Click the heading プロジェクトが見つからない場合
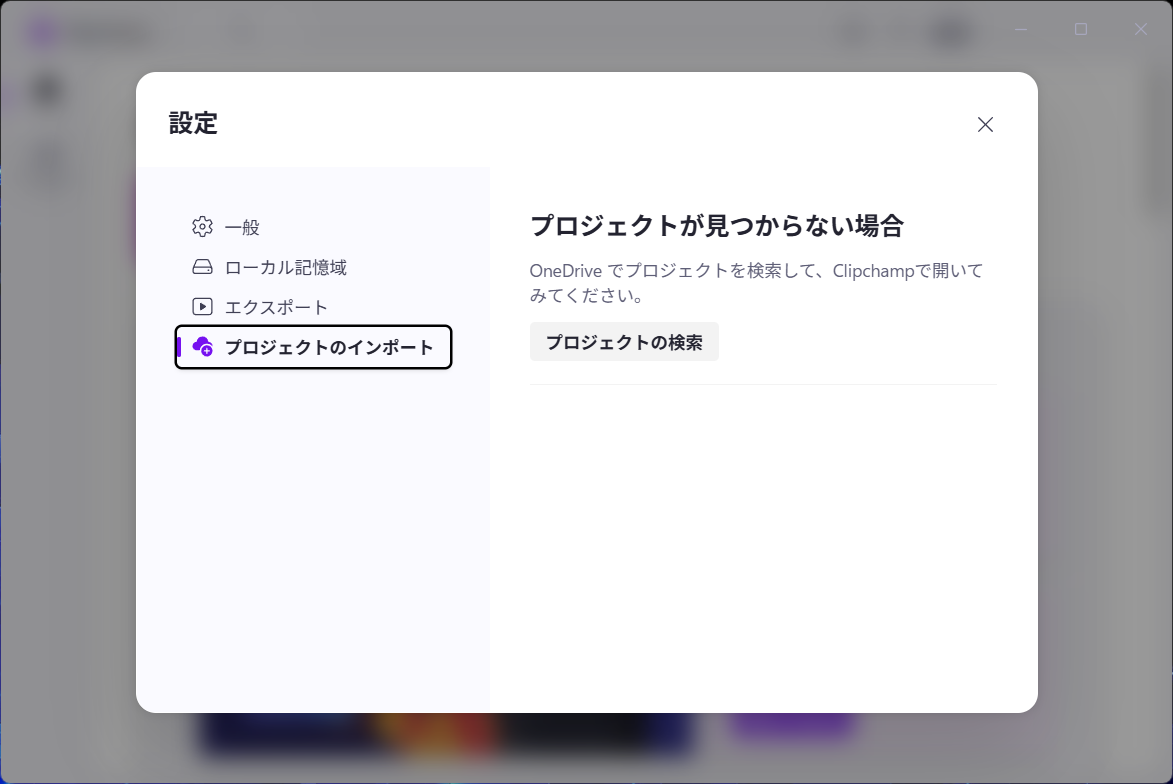1173x784 pixels. (x=717, y=225)
